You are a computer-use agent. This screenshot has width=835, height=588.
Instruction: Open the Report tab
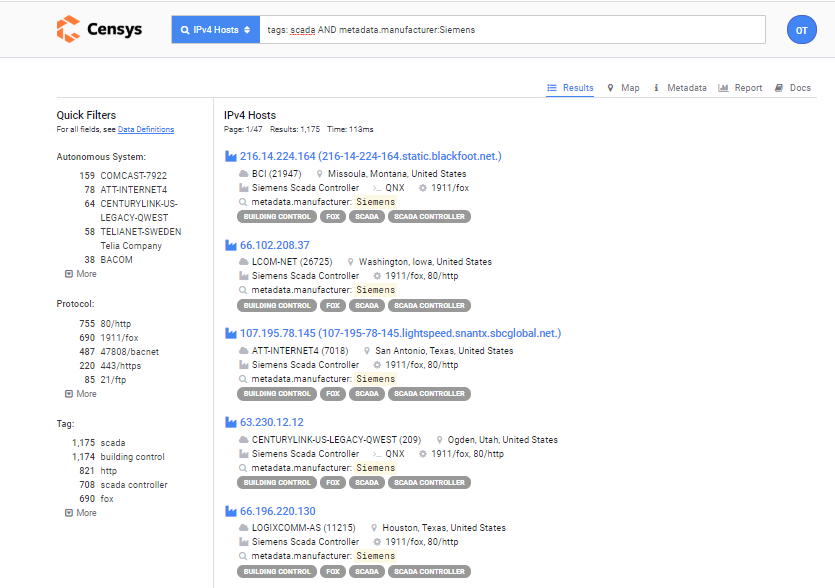pos(740,88)
